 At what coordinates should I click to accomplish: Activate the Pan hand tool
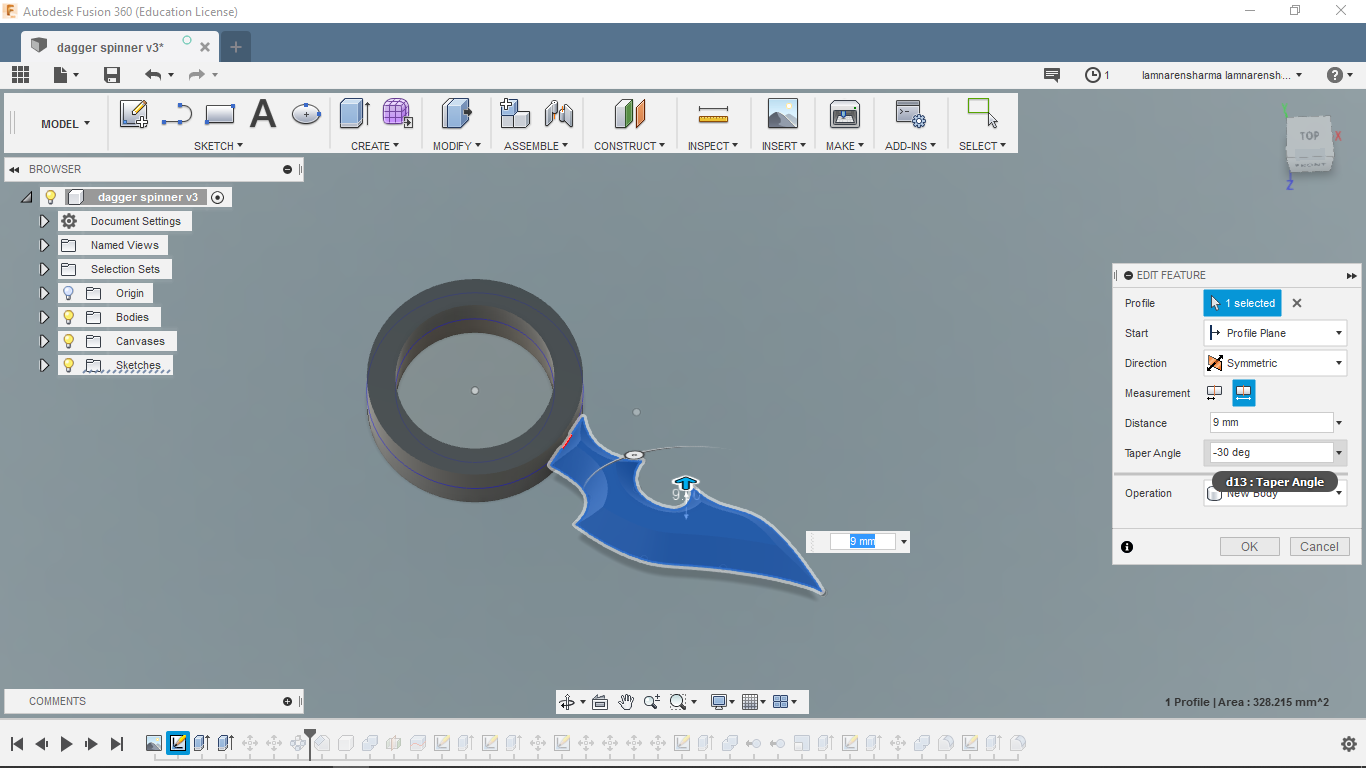click(x=626, y=702)
